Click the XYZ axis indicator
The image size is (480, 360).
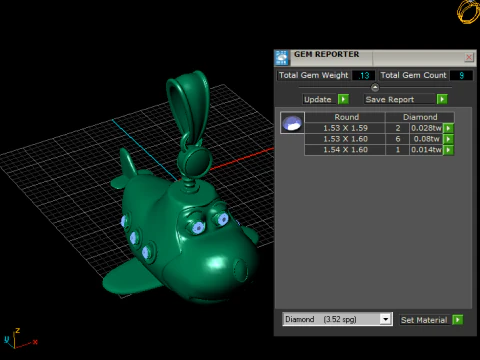[21, 338]
